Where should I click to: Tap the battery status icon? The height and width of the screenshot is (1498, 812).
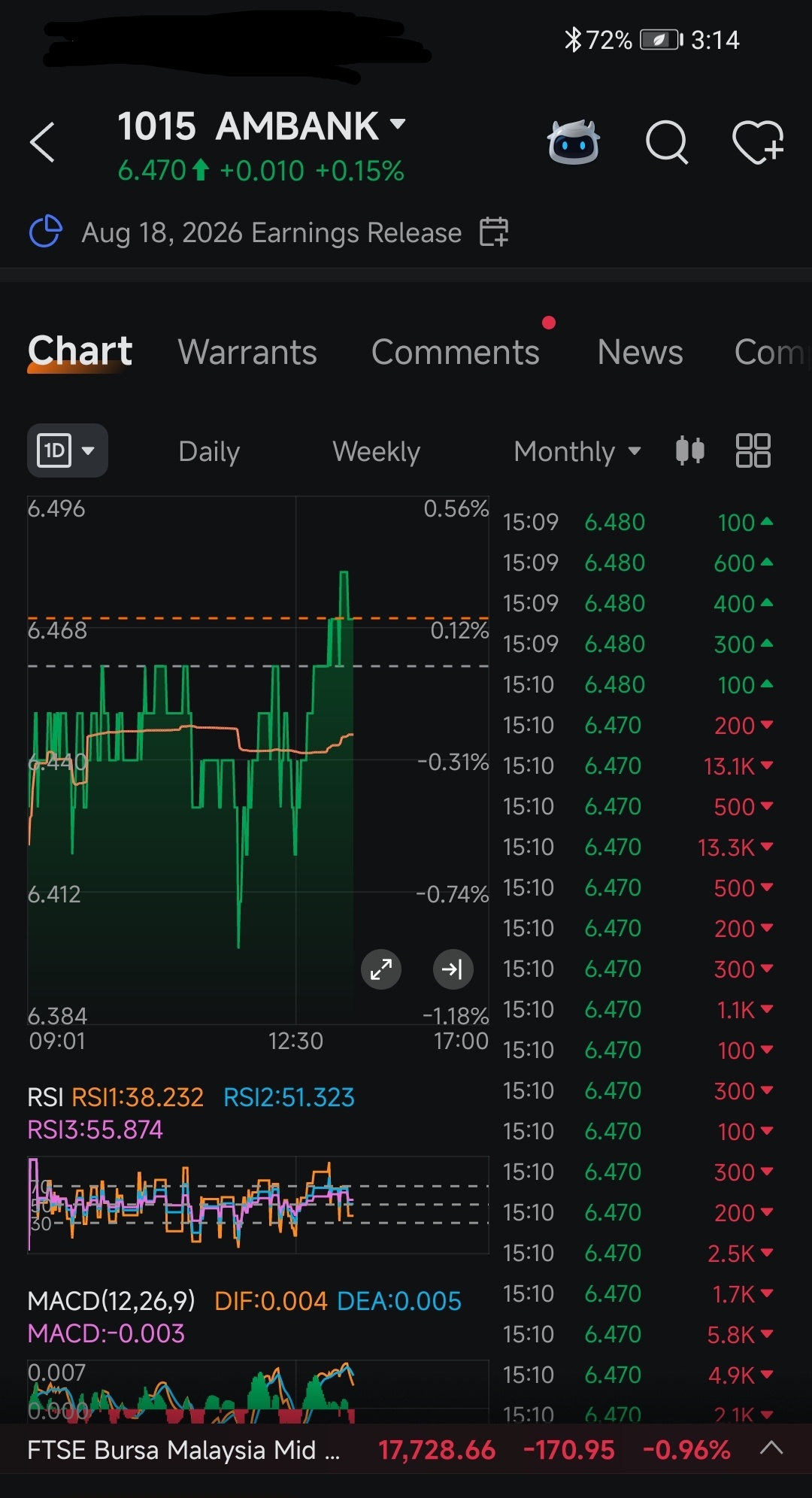pyautogui.click(x=661, y=40)
